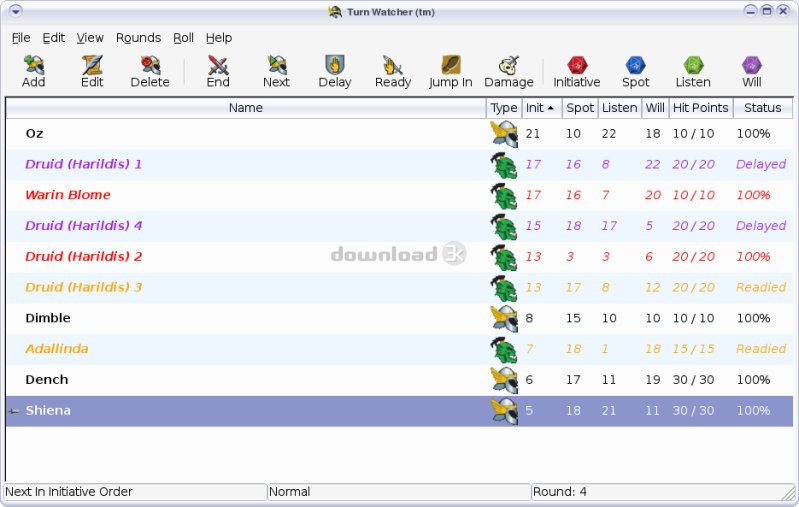Screen dimensions: 799x507
Task: Open the Roll menu
Action: coord(183,38)
